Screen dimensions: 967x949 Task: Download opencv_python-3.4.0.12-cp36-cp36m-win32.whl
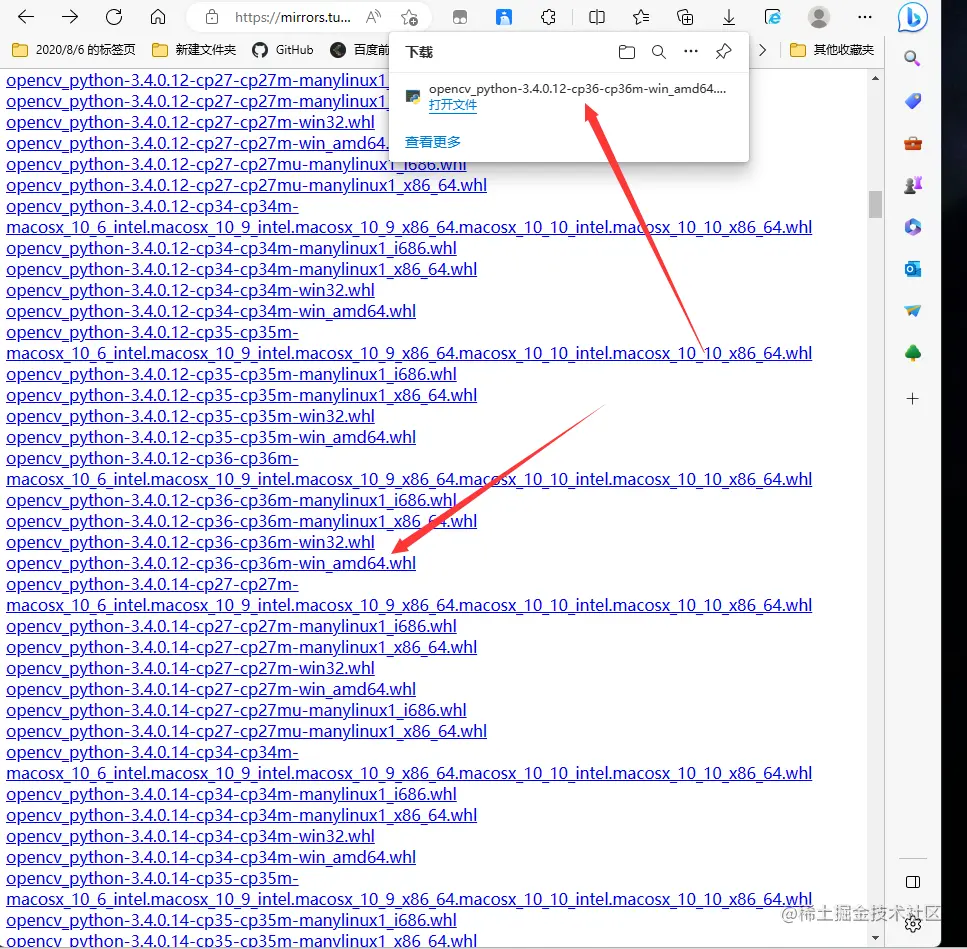190,542
